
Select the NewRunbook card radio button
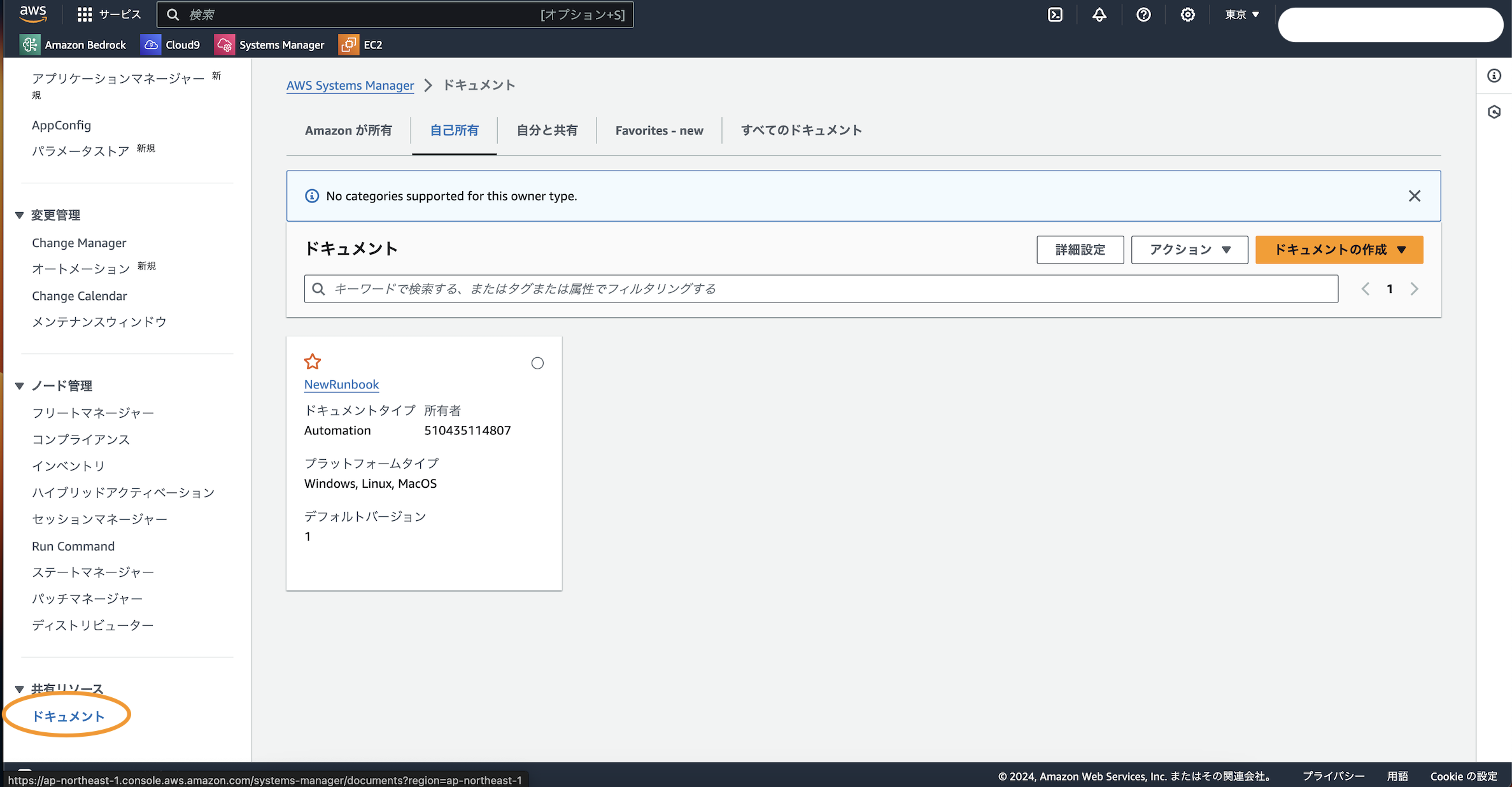click(x=538, y=363)
